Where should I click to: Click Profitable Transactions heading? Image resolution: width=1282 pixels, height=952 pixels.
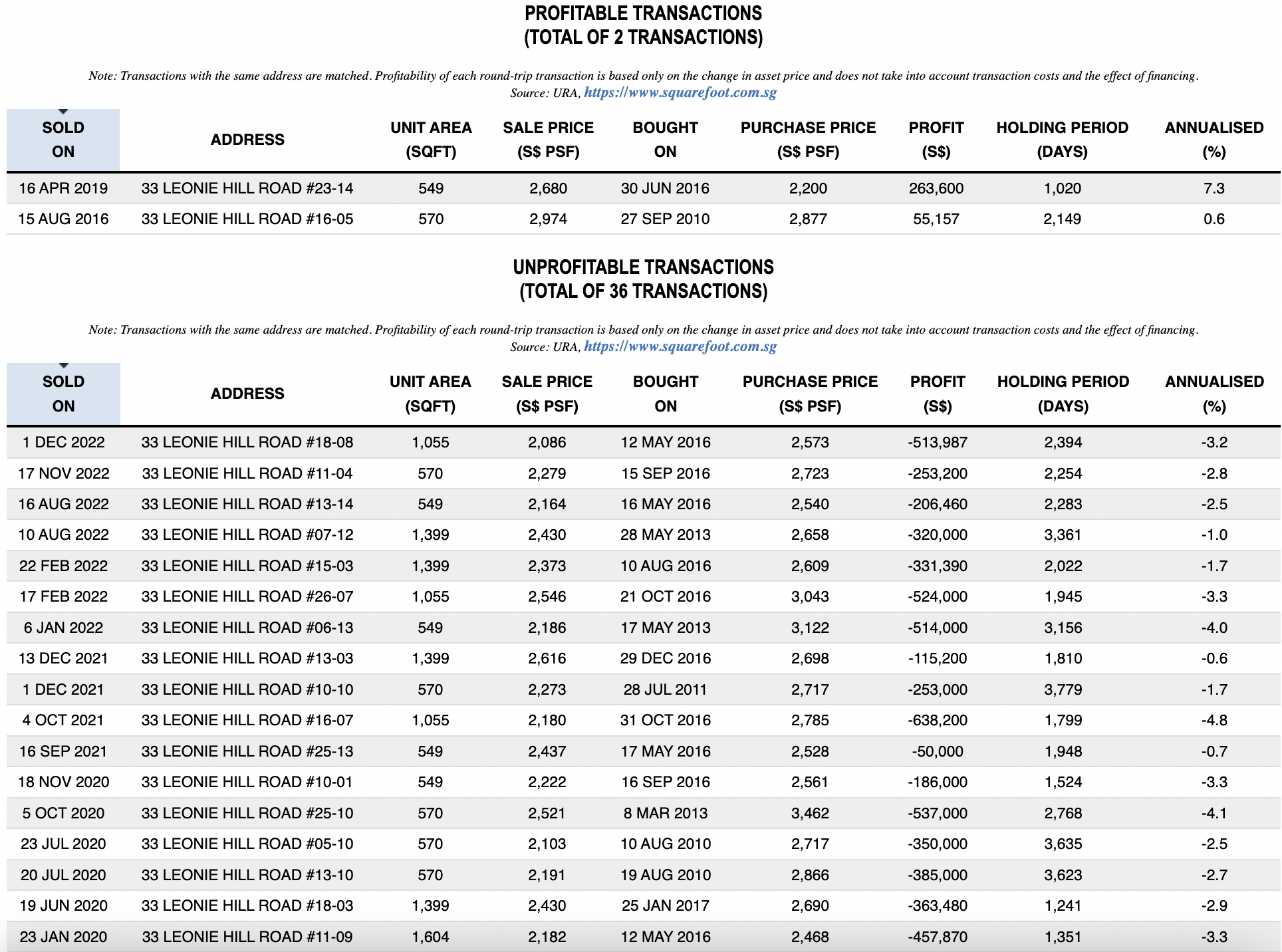pos(643,25)
